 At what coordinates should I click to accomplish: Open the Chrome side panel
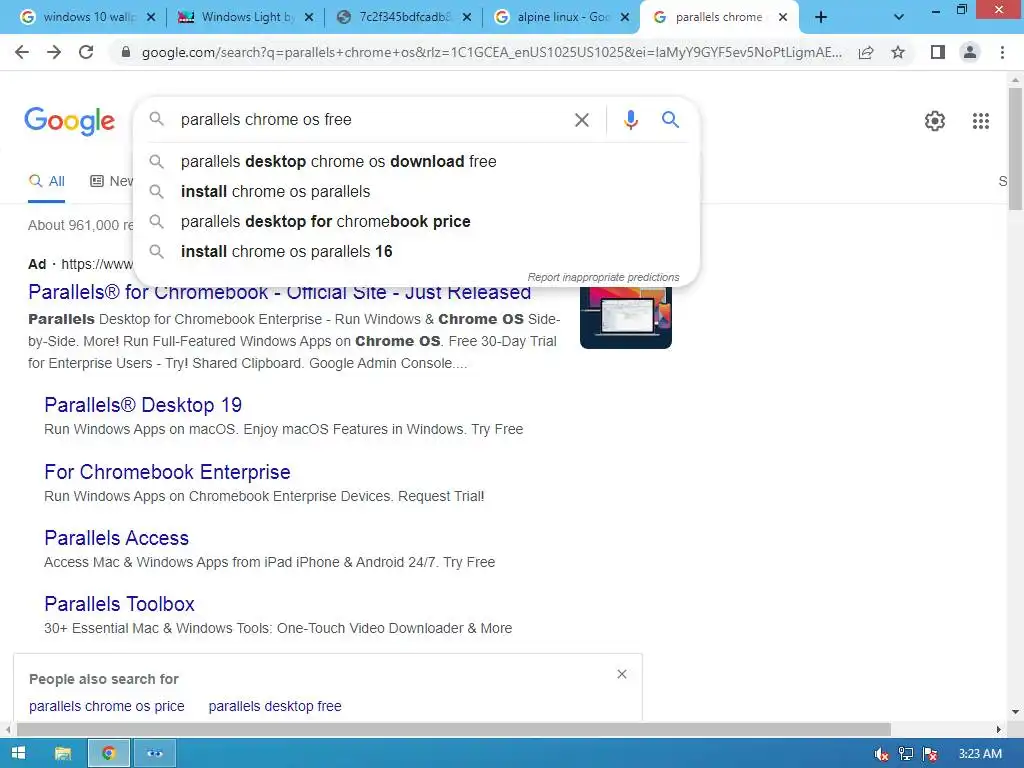point(938,52)
